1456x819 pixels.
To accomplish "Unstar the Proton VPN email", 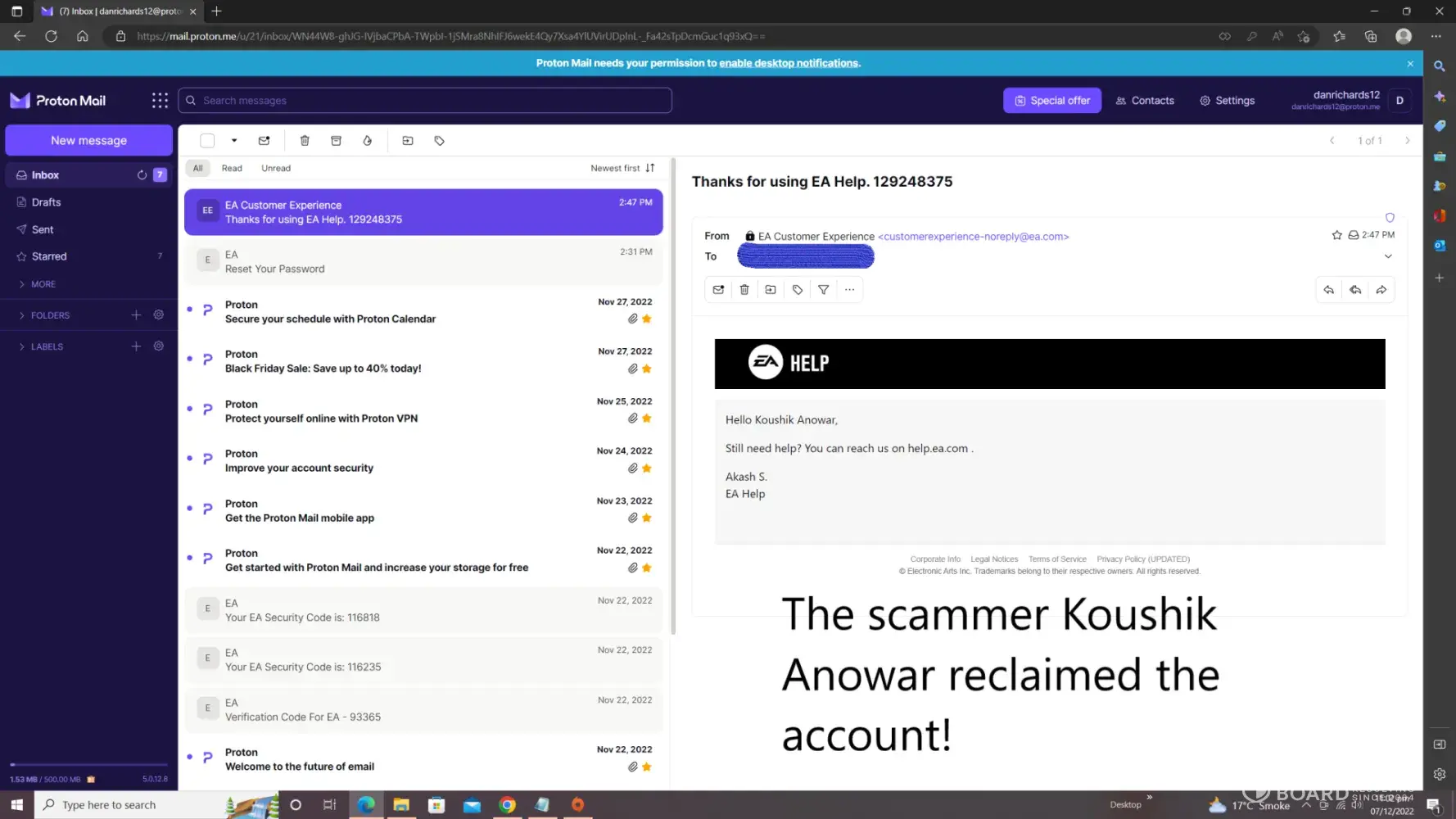I will pyautogui.click(x=647, y=419).
